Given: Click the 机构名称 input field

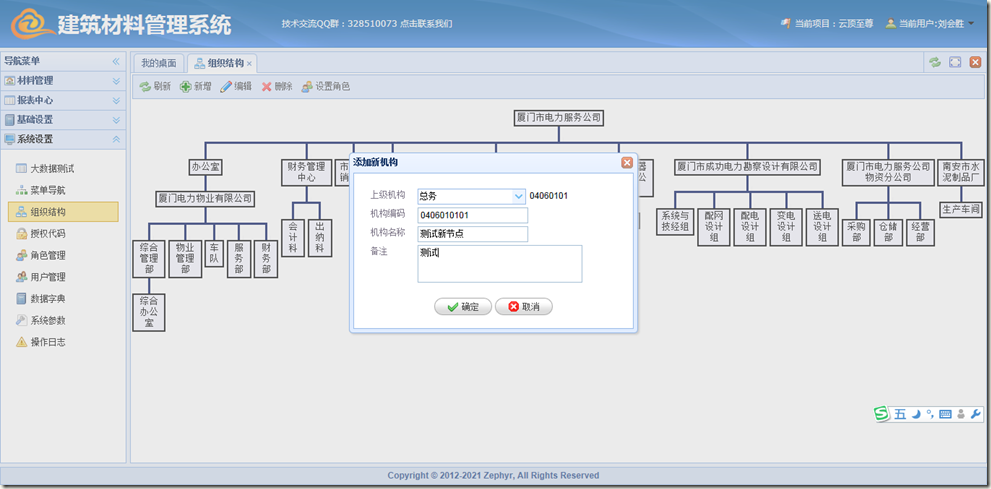Looking at the screenshot, I should click(472, 234).
